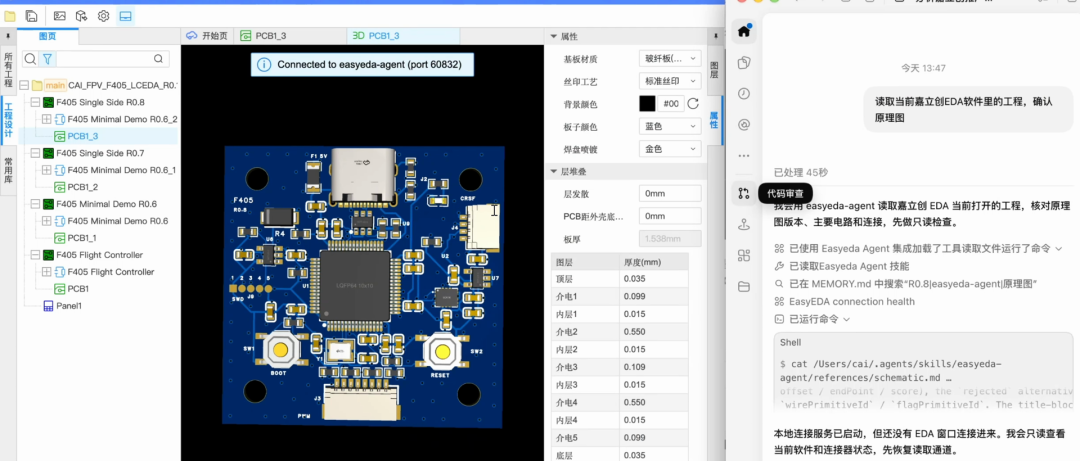This screenshot has height=461, width=1080.
Task: Select the PCB1 item under F405 Flight Controller
Action: click(78, 289)
